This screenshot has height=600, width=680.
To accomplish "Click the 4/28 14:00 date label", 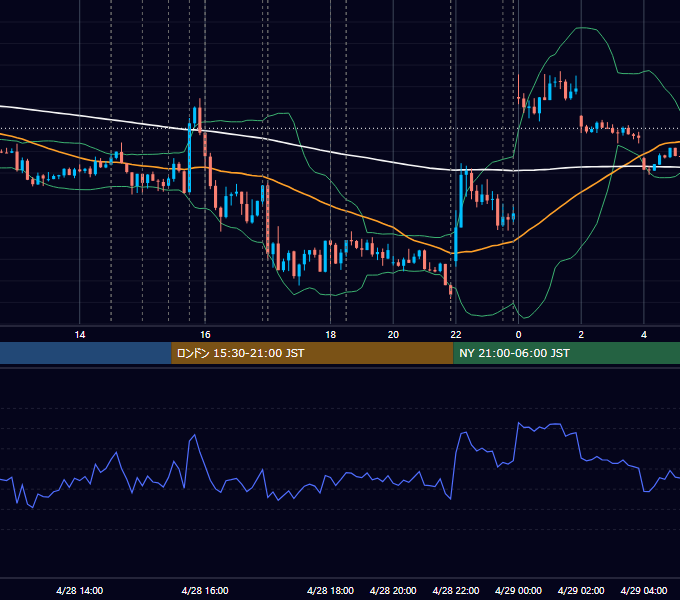I will pyautogui.click(x=80, y=590).
